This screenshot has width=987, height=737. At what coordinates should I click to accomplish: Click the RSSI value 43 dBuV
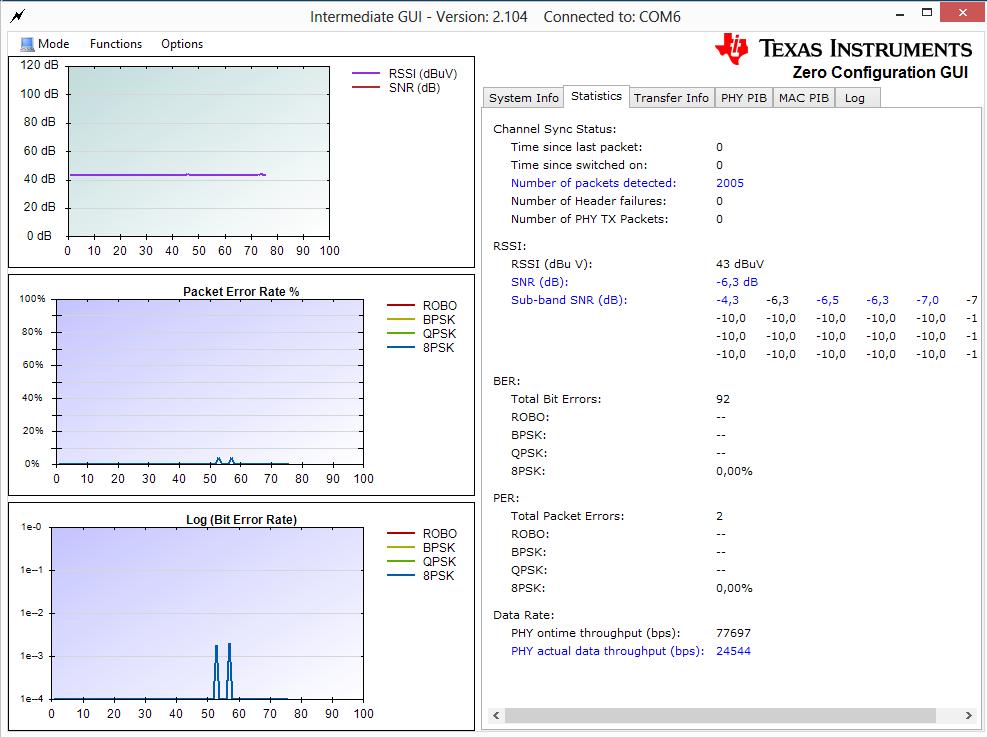(x=740, y=264)
